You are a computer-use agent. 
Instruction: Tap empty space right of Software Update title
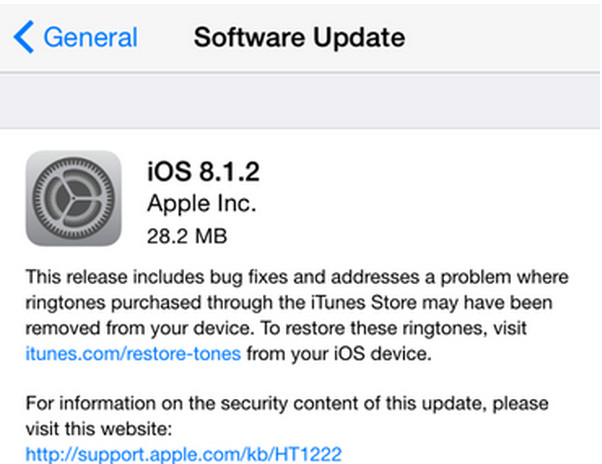(x=500, y=39)
